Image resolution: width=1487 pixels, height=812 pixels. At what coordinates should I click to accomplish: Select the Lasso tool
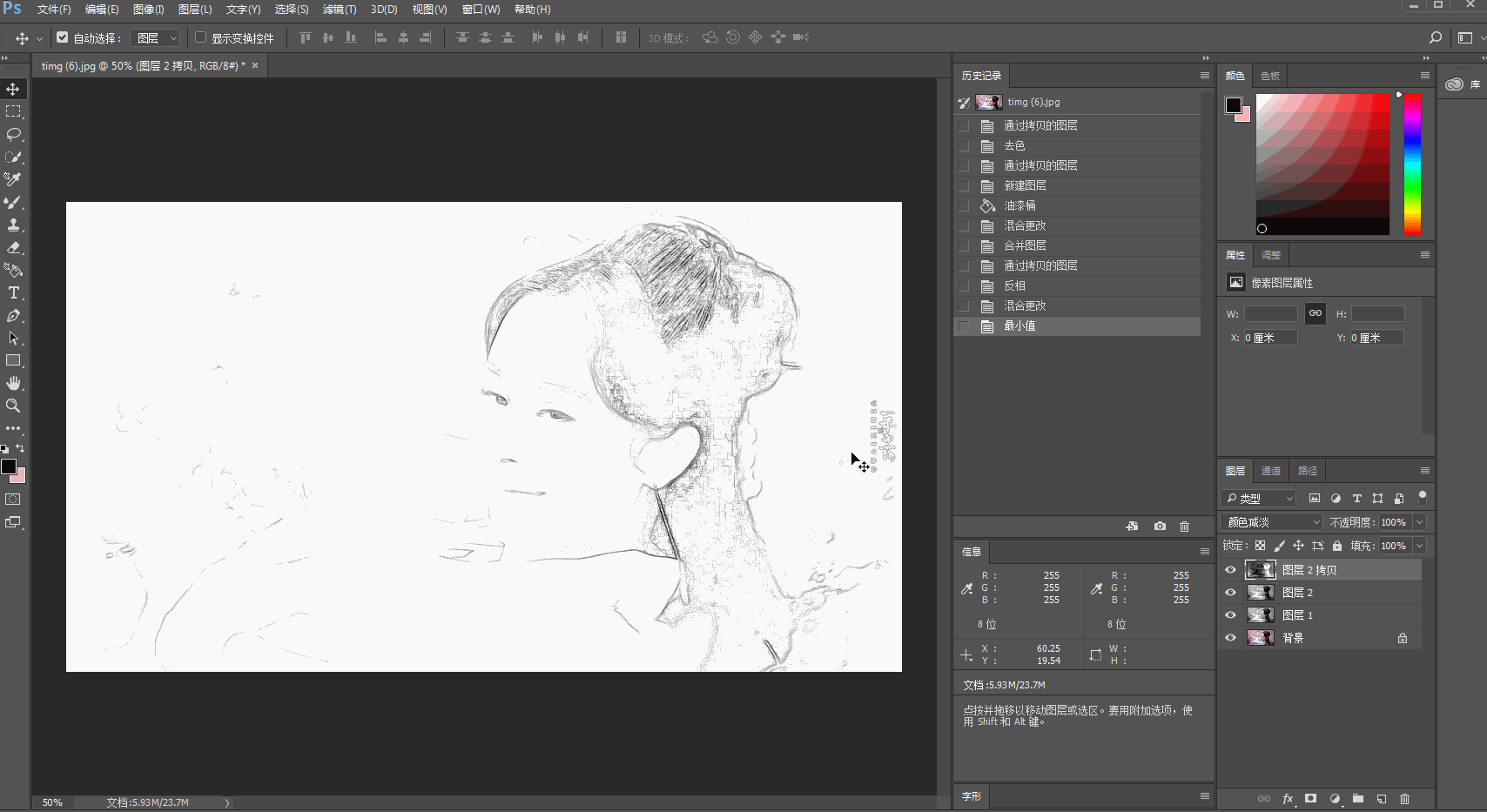click(x=13, y=134)
